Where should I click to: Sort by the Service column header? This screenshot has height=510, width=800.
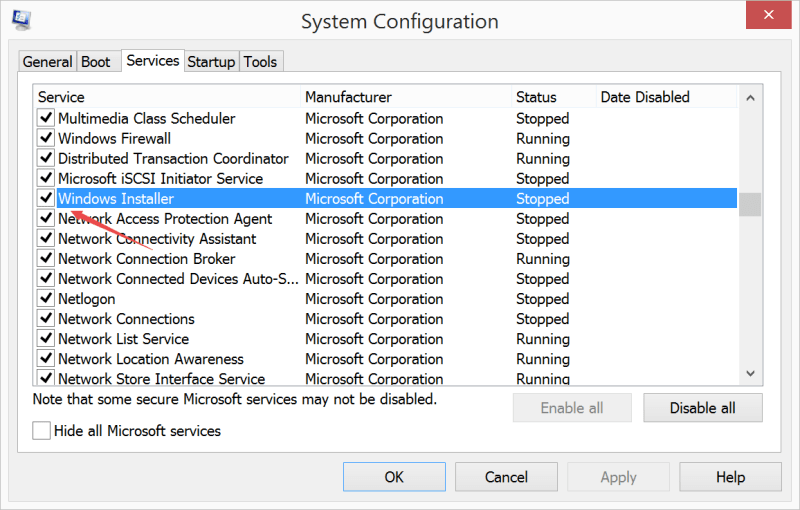point(167,97)
